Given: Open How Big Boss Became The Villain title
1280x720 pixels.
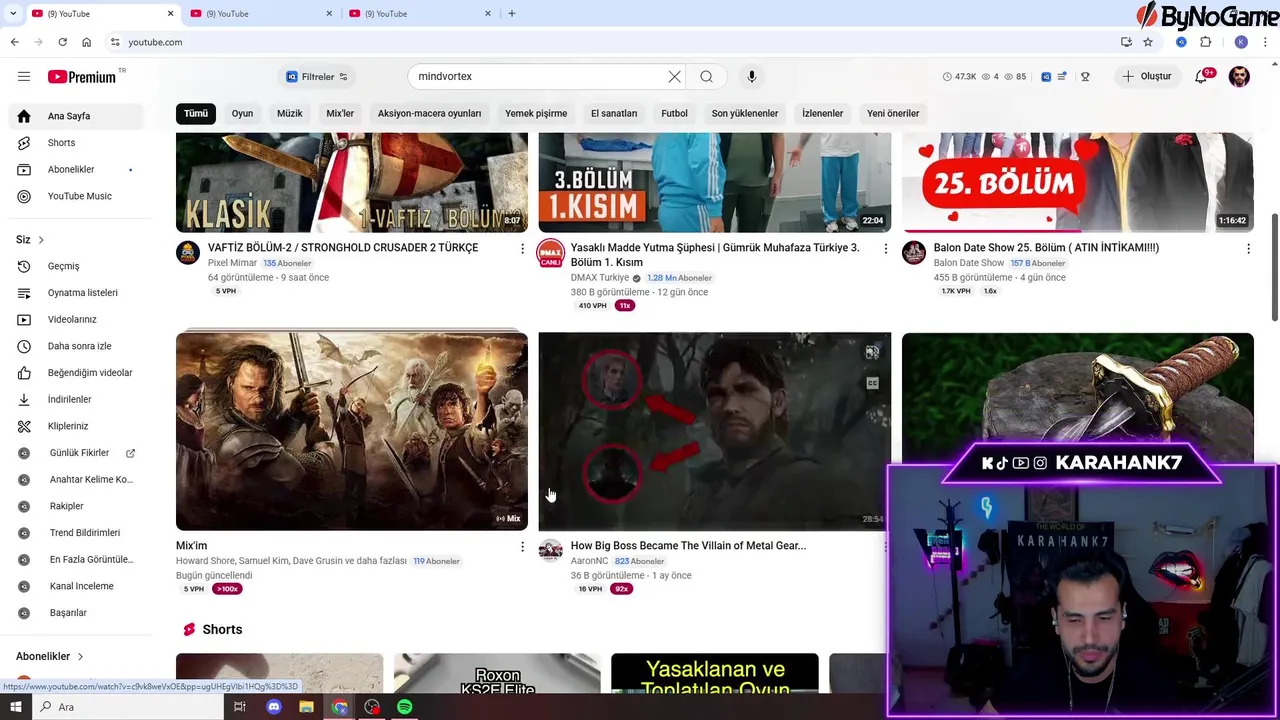Looking at the screenshot, I should point(688,546).
